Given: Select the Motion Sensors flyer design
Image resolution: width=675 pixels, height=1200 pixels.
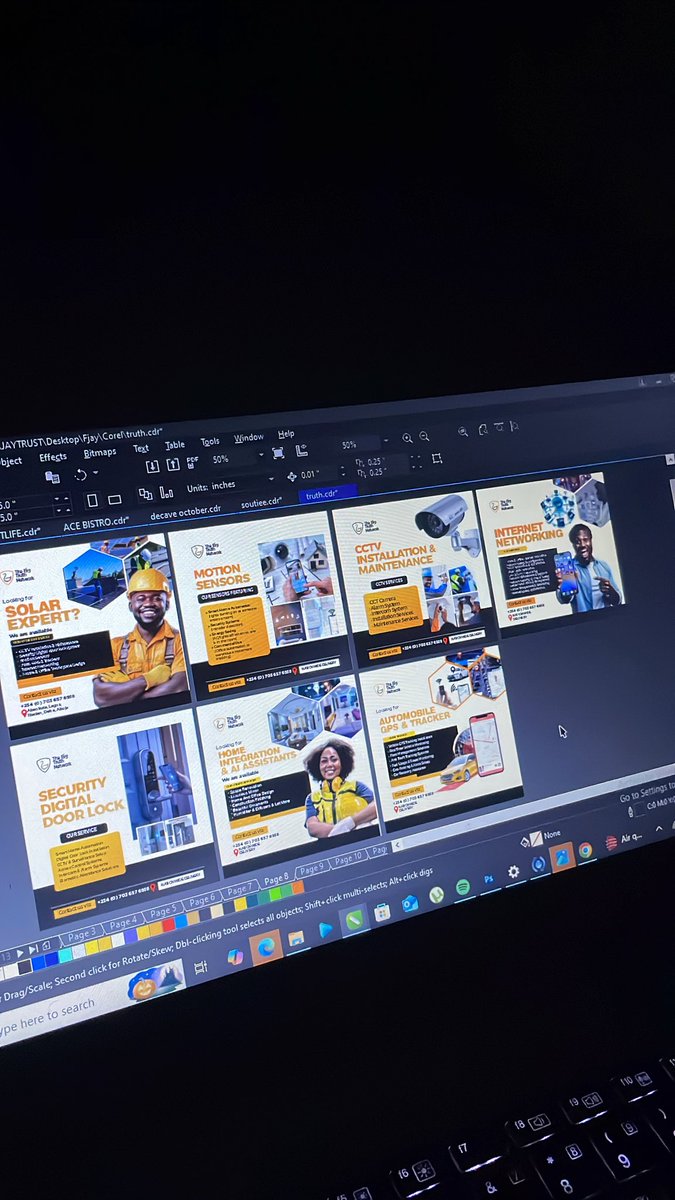Looking at the screenshot, I should [x=258, y=598].
